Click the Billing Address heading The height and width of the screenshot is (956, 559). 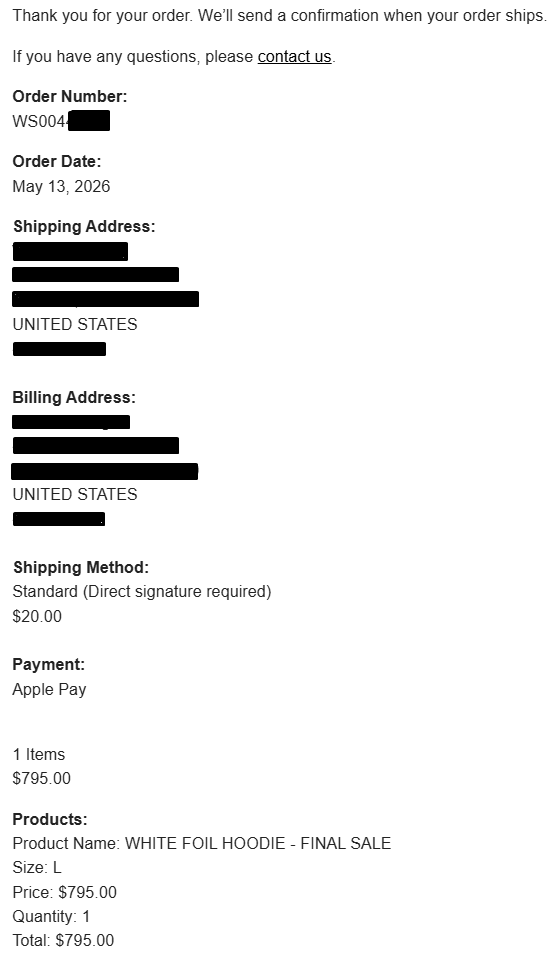click(74, 398)
